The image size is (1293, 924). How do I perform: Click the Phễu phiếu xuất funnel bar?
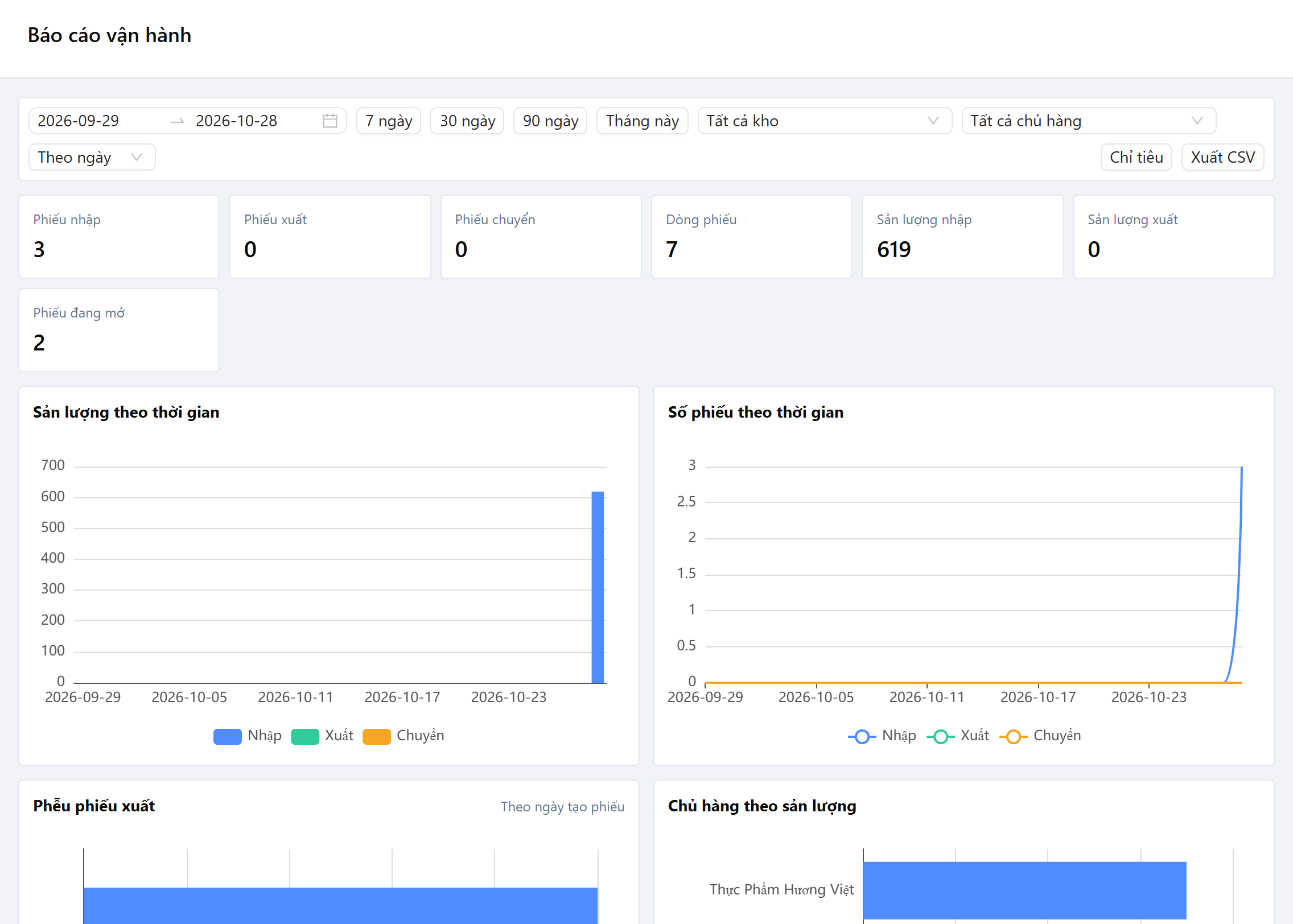[340, 906]
